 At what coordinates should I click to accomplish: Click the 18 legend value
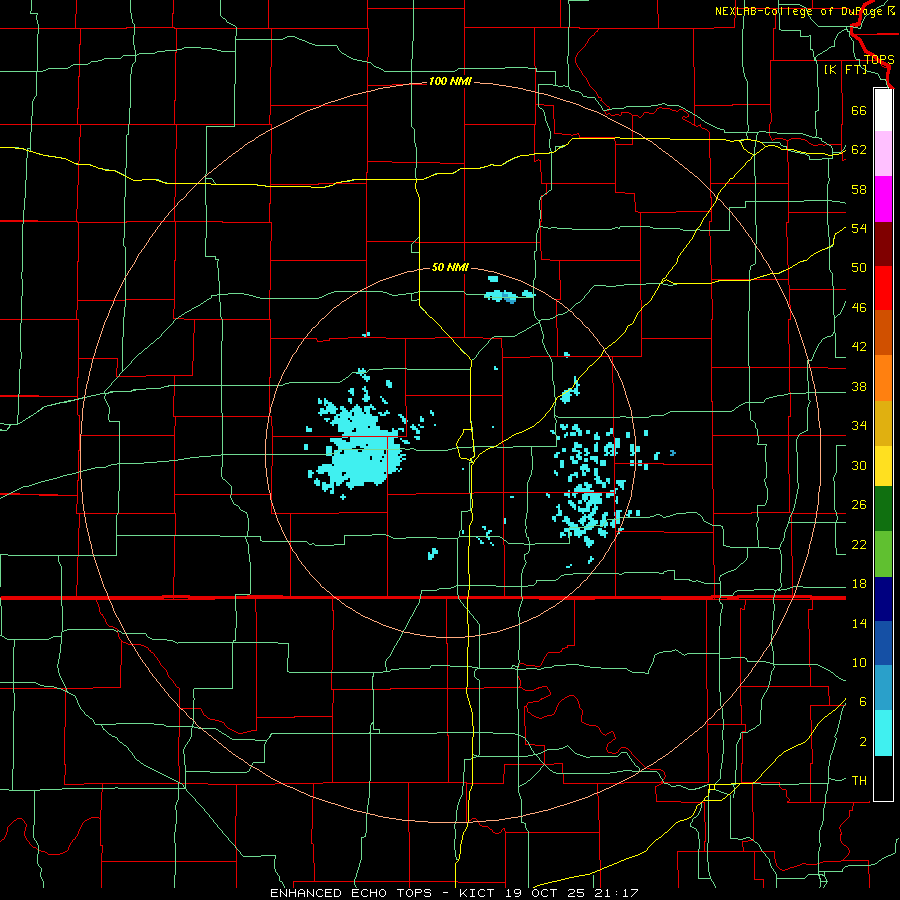(859, 584)
